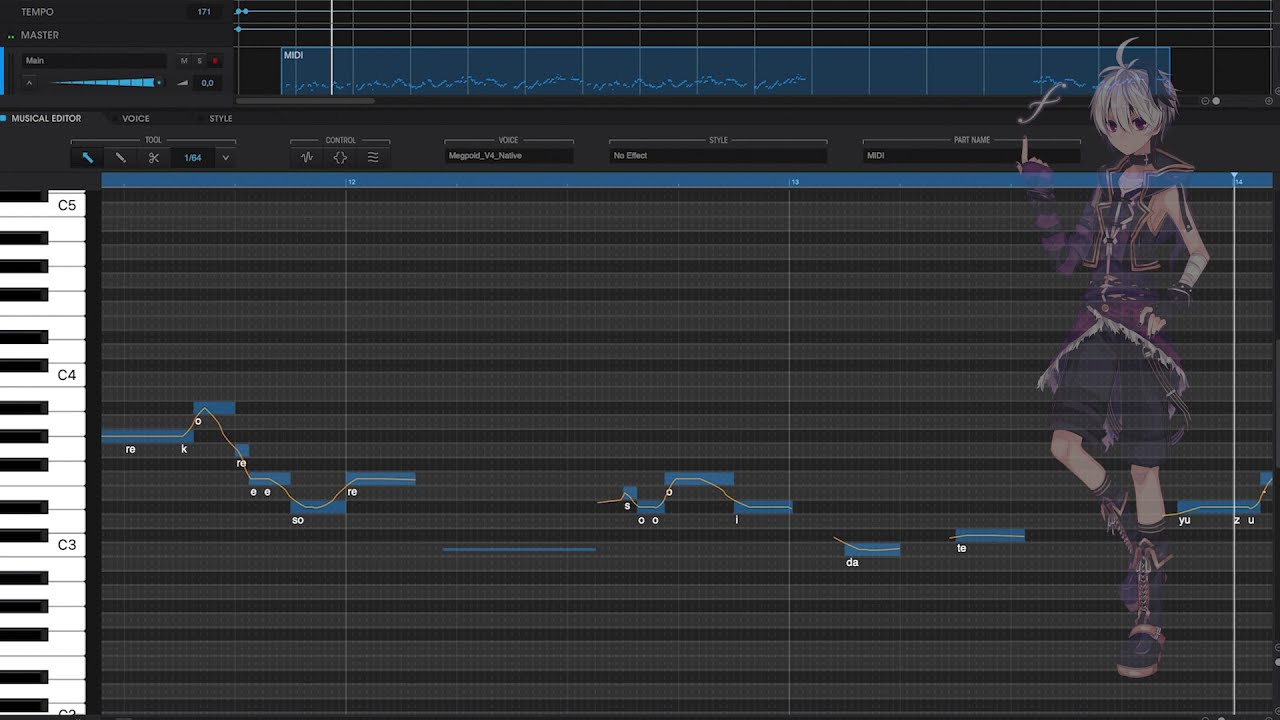Screen dimensions: 1280x720
Task: Click the playhead marker near measure 14
Action: point(1234,177)
